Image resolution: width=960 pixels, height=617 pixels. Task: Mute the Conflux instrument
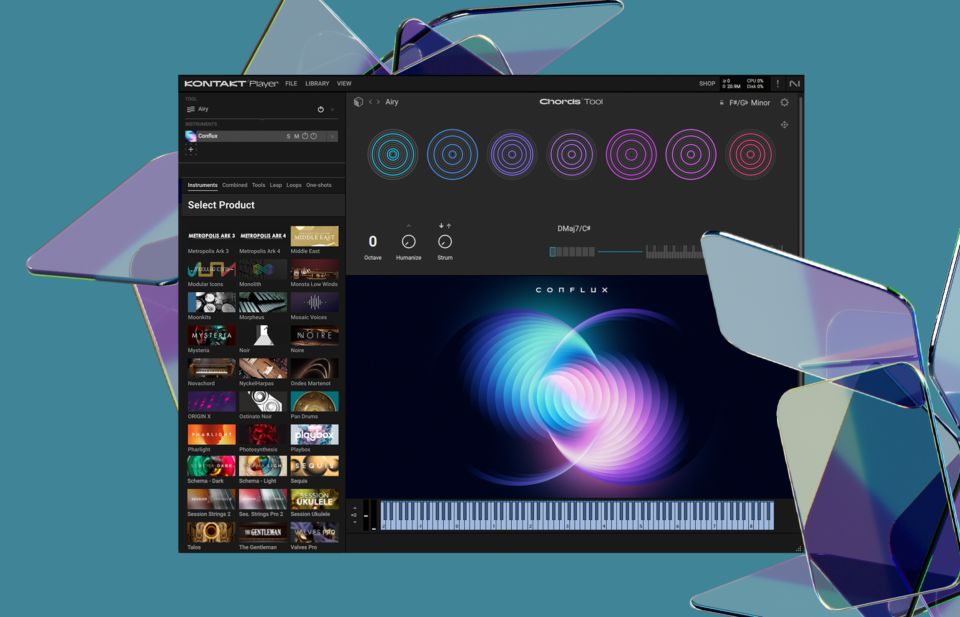[296, 136]
